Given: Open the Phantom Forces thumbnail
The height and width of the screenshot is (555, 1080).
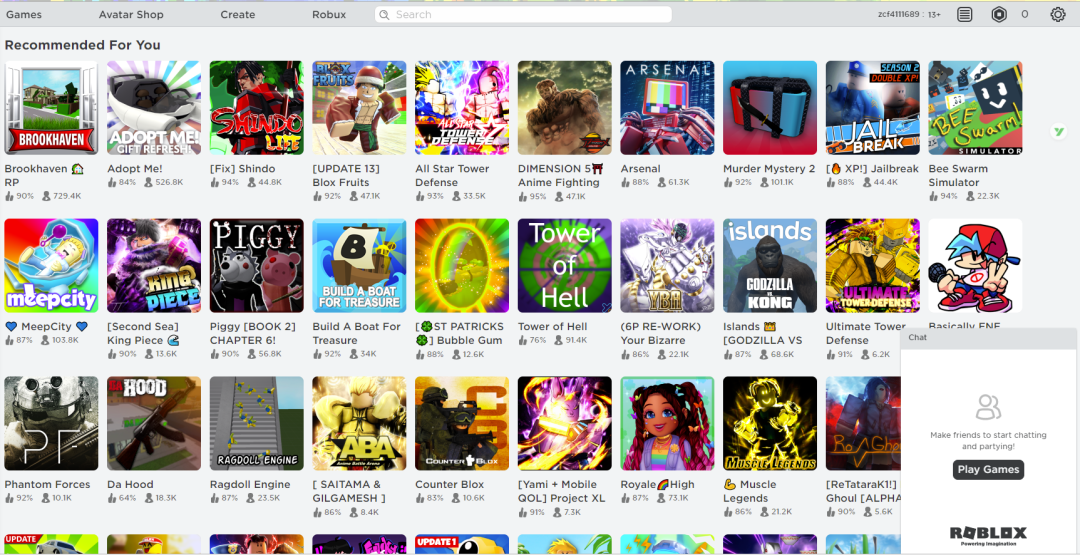Looking at the screenshot, I should coord(51,423).
